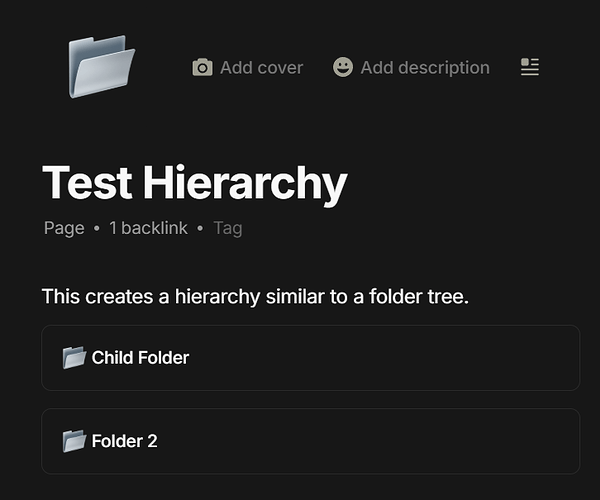Click the camera icon for cover
The image size is (600, 500).
(202, 68)
